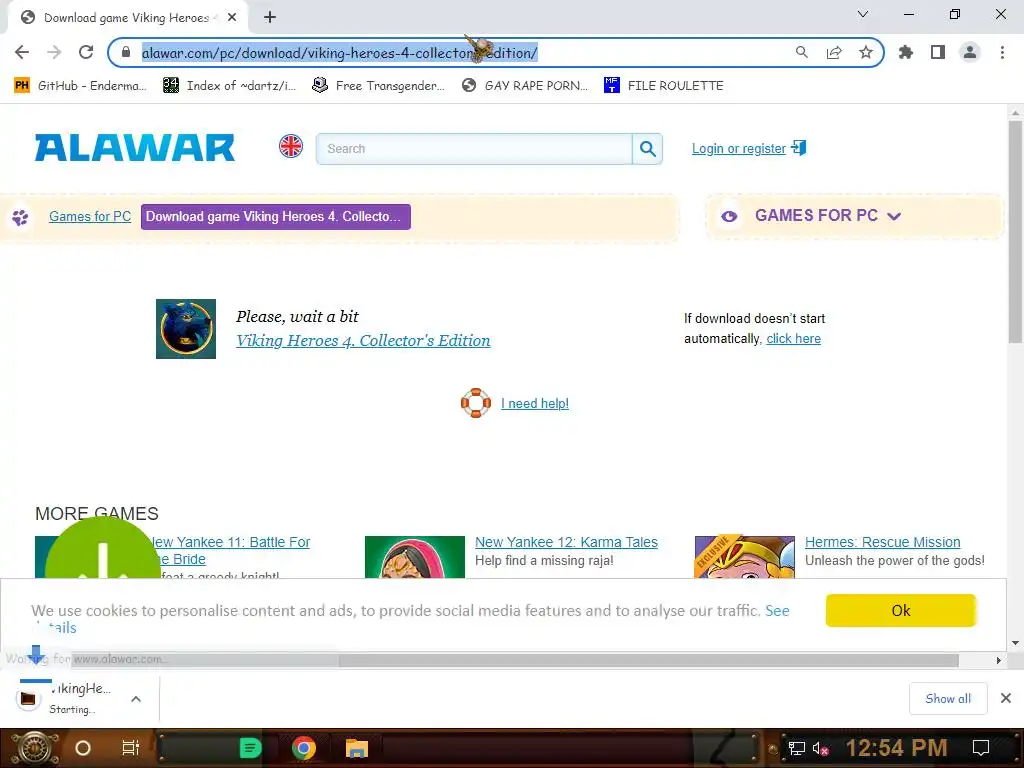Open Viking Heroes 4. Collector's Edition link
Screen dimensions: 1024x768
point(363,341)
